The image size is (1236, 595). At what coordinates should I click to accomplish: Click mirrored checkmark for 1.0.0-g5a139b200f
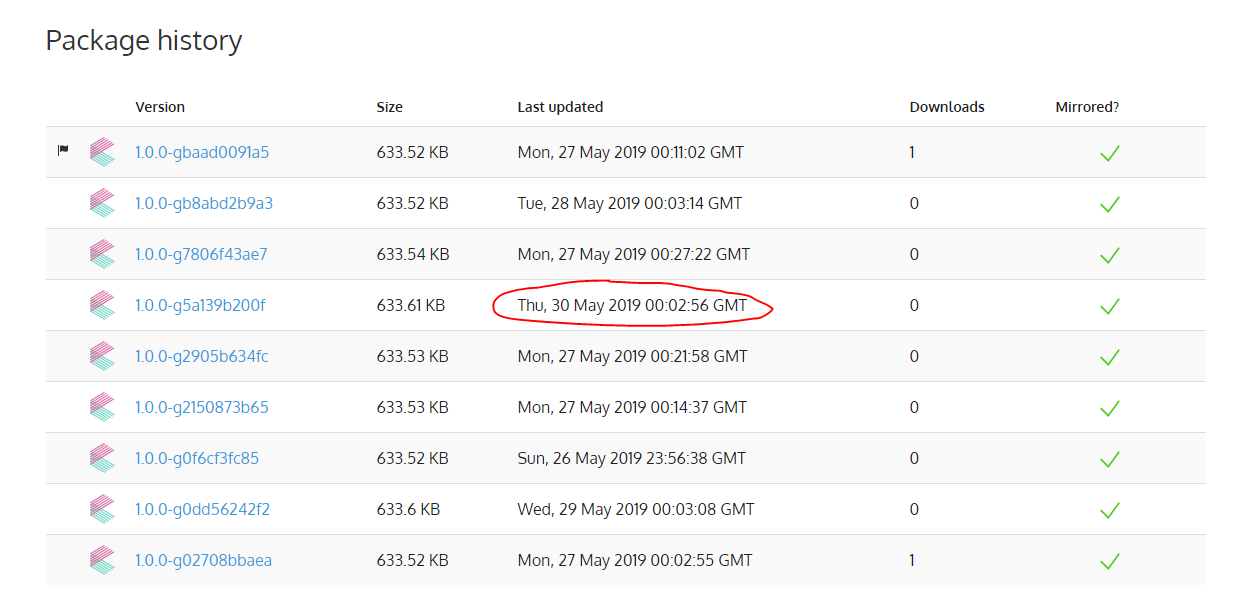point(1109,306)
